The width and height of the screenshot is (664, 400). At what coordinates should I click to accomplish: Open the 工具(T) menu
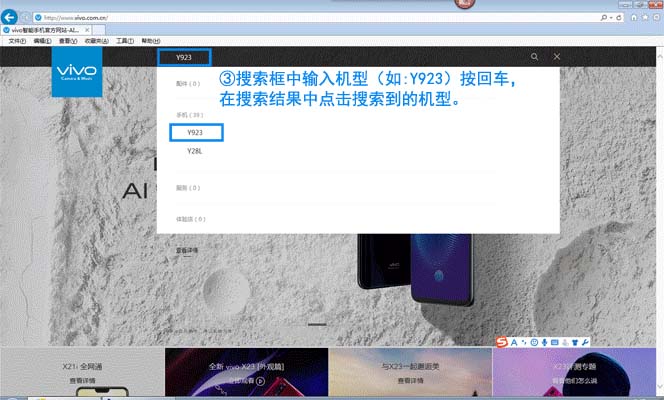[x=125, y=41]
